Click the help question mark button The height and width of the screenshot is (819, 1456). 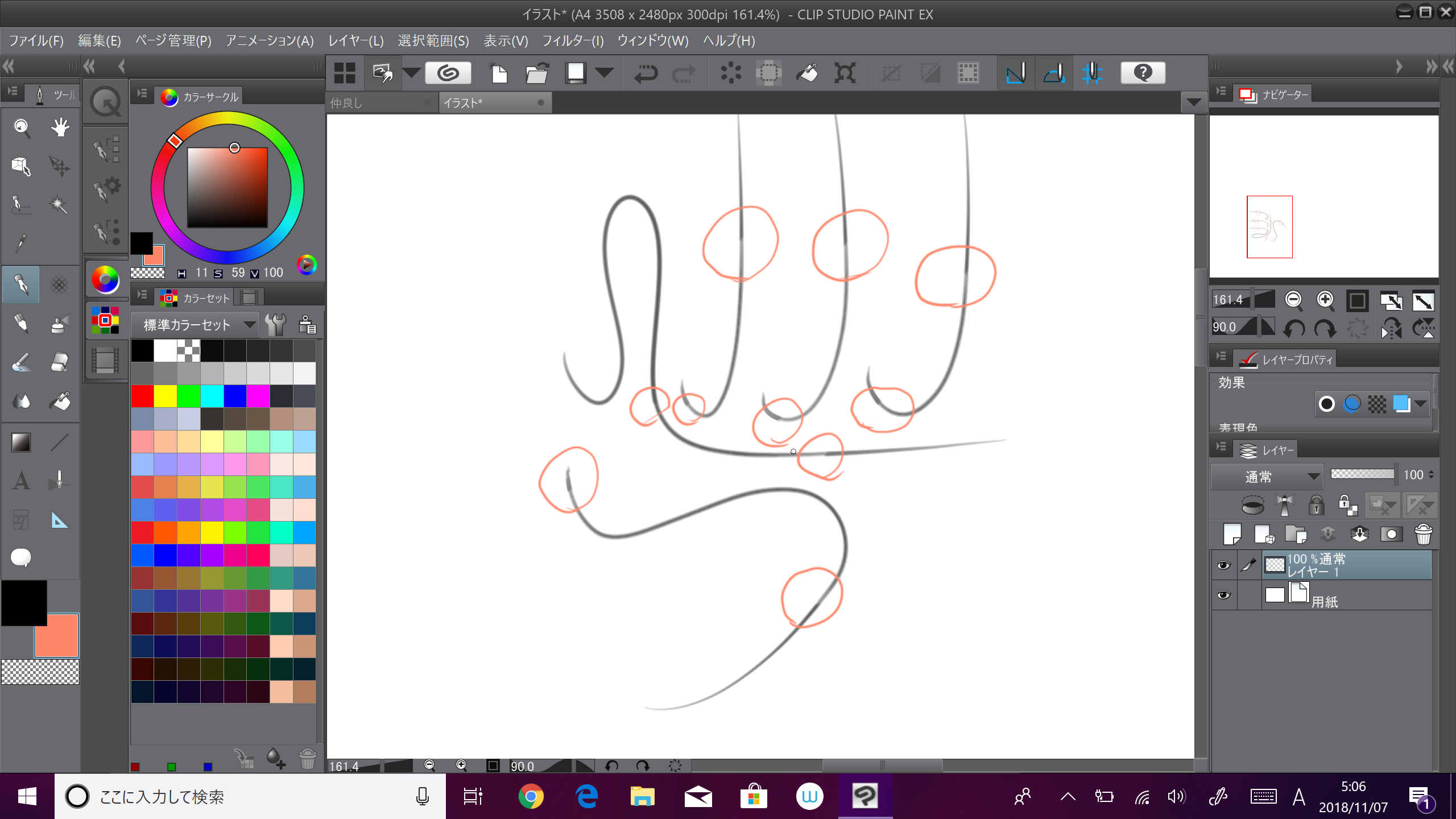pos(1143,73)
